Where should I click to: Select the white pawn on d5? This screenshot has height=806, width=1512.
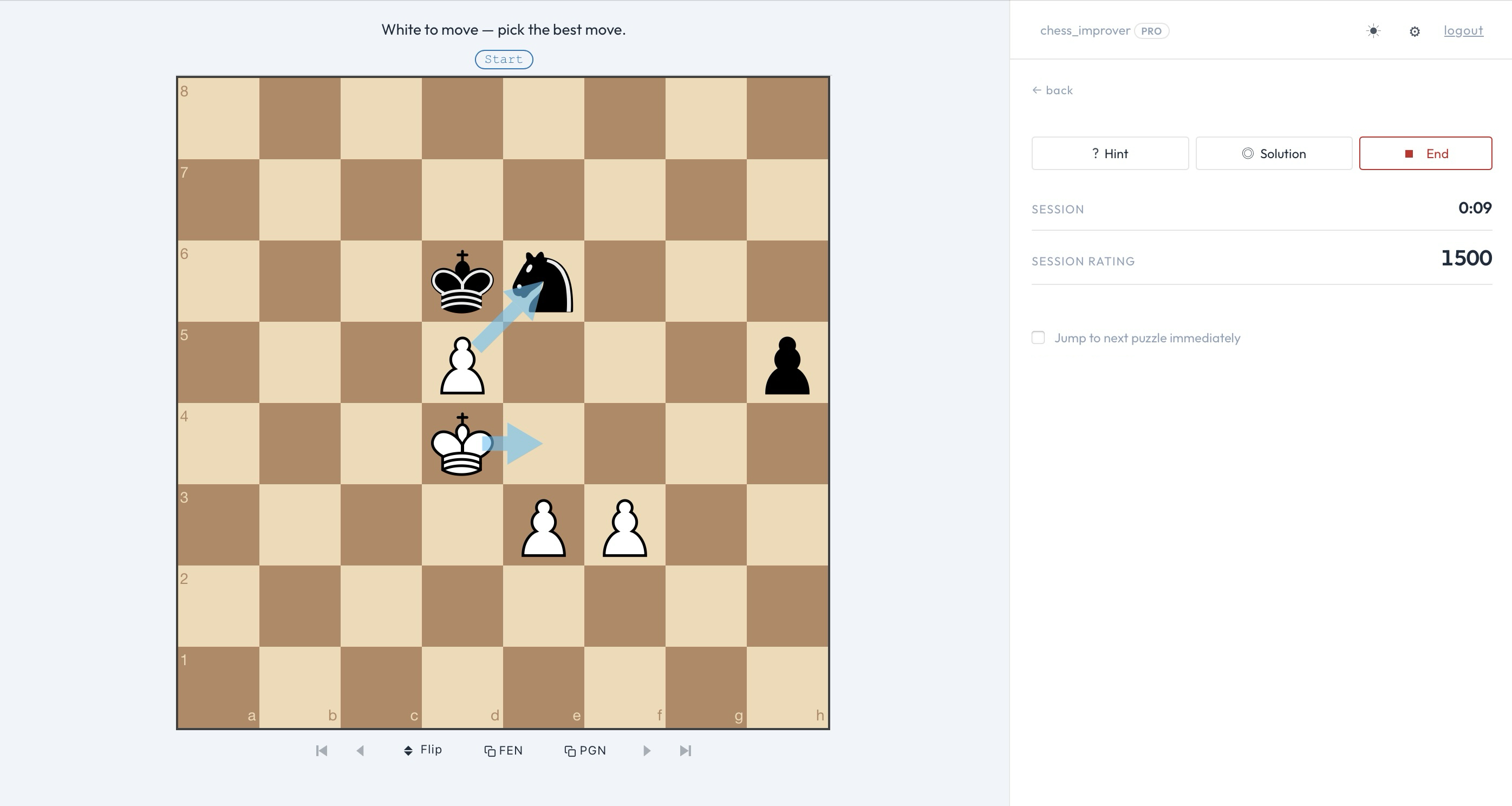click(x=462, y=364)
